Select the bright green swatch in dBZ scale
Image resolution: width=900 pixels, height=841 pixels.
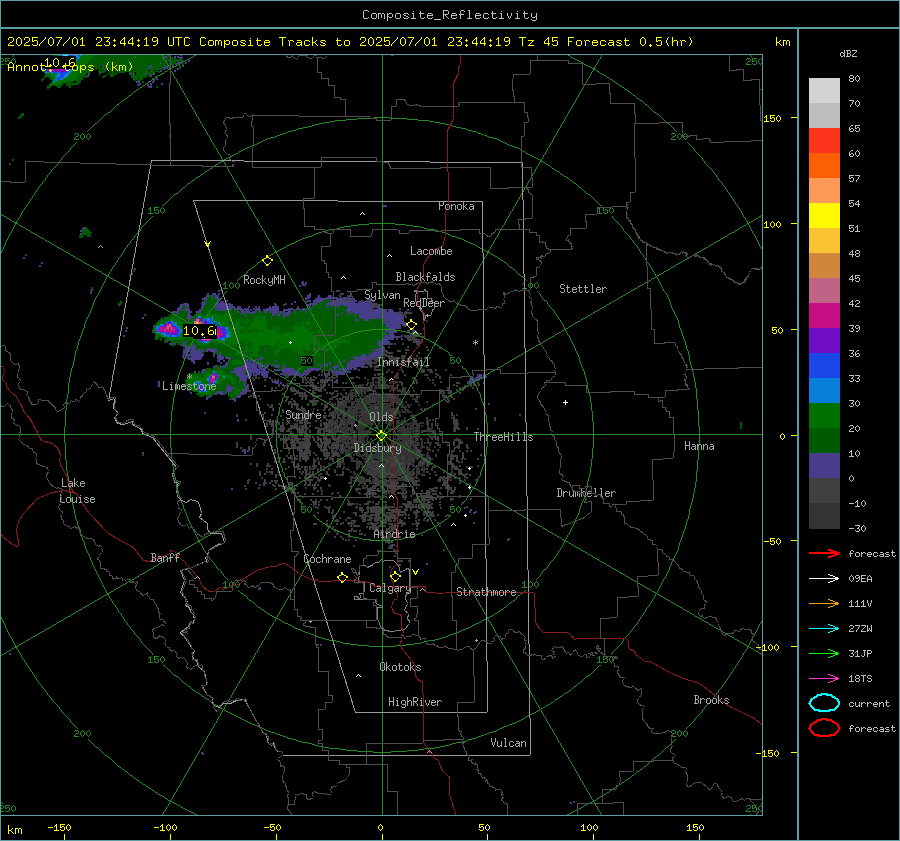click(x=824, y=416)
